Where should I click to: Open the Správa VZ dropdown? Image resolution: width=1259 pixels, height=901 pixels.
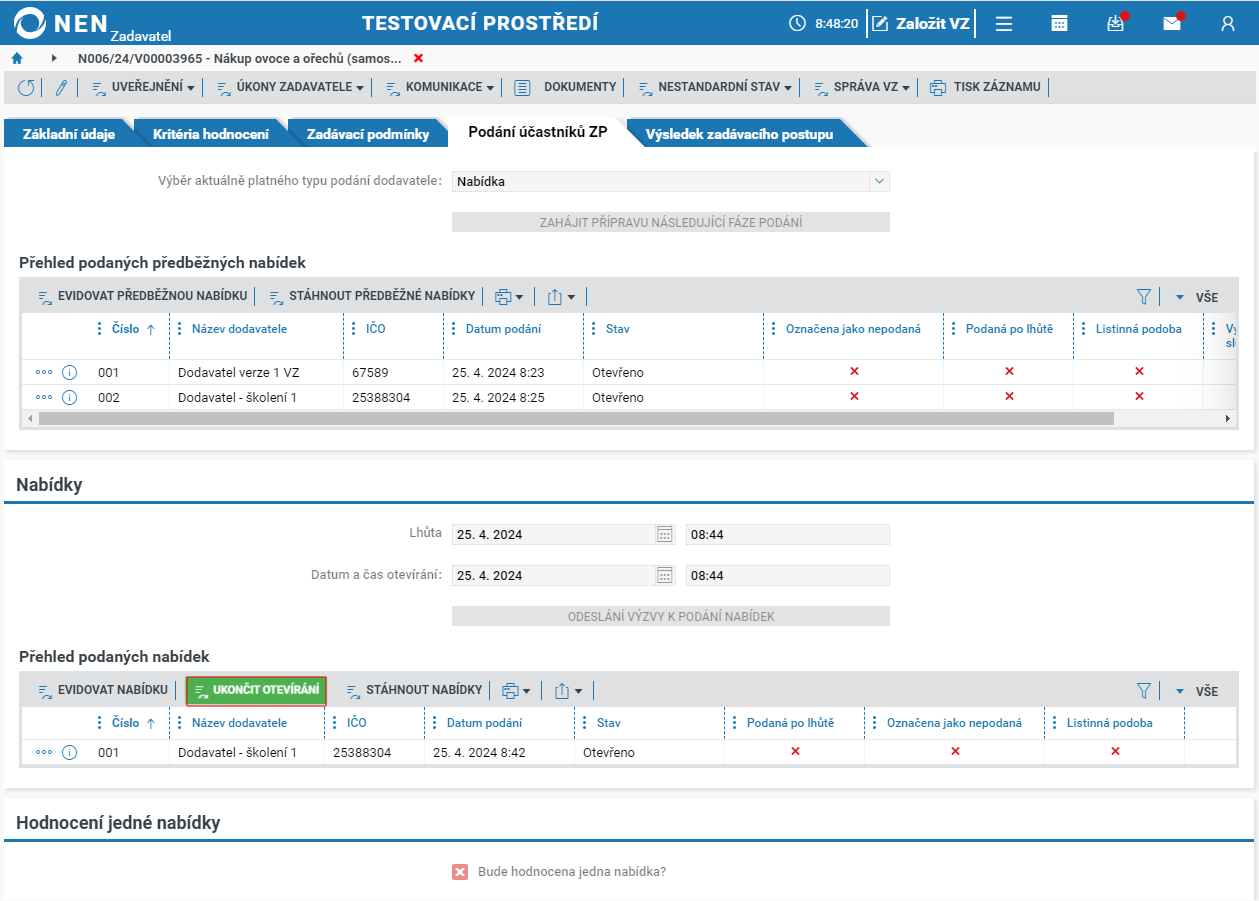pos(862,87)
